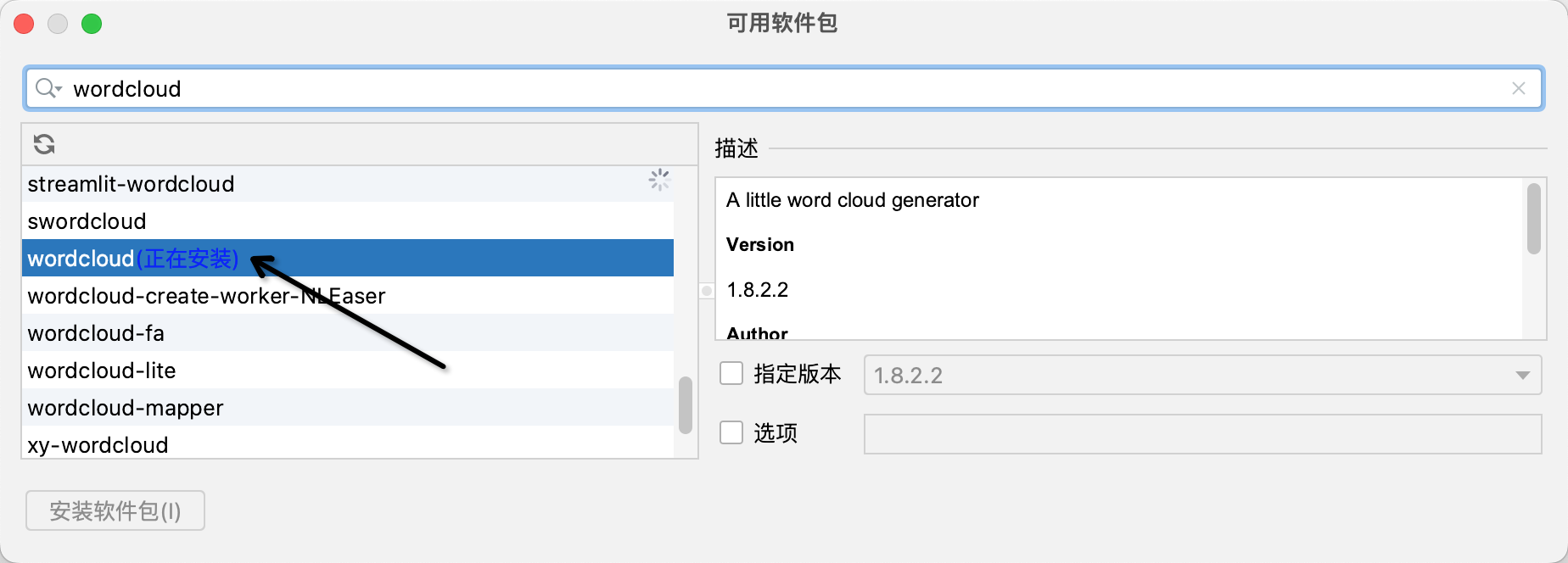Viewport: 1568px width, 563px height.
Task: Click the package search input field
Action: pos(764,88)
